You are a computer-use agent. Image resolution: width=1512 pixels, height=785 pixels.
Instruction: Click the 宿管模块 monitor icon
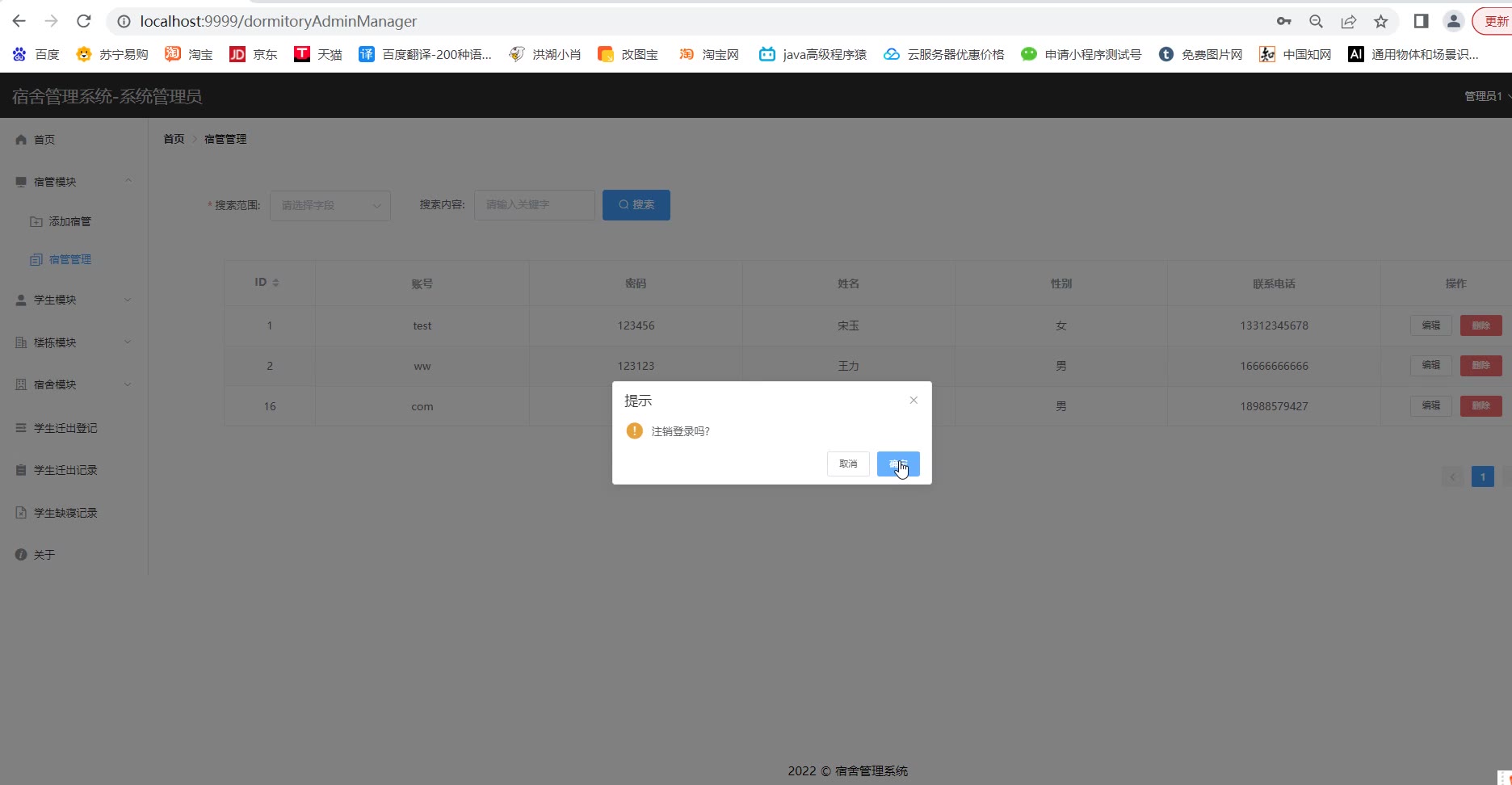(21, 182)
